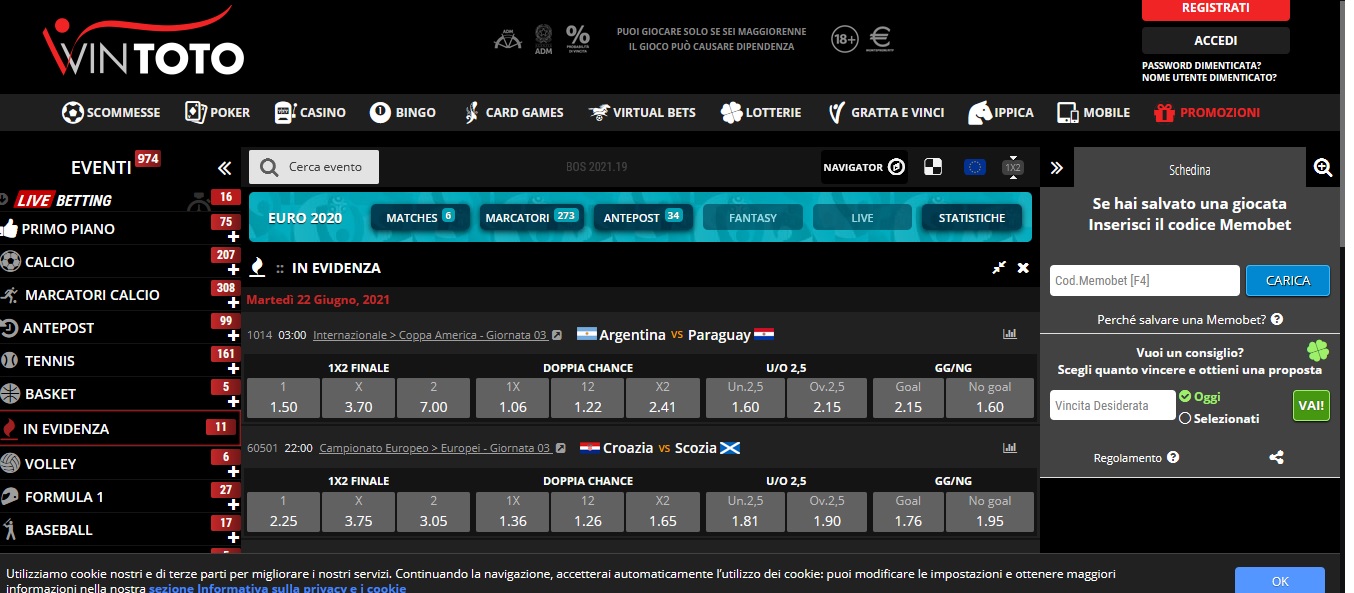Open Gratta e Vinci section
Viewport: 1354px width, 593px height.
(x=886, y=113)
